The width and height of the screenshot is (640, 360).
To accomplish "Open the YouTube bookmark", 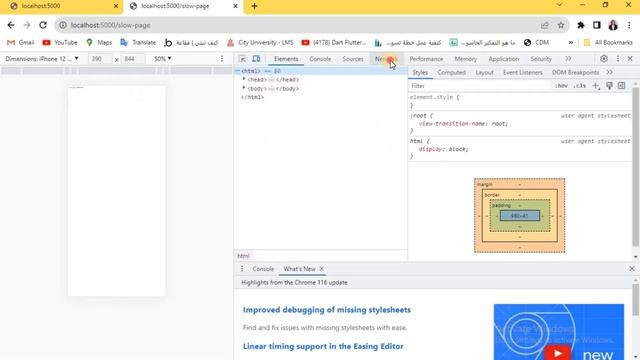I will tap(60, 42).
